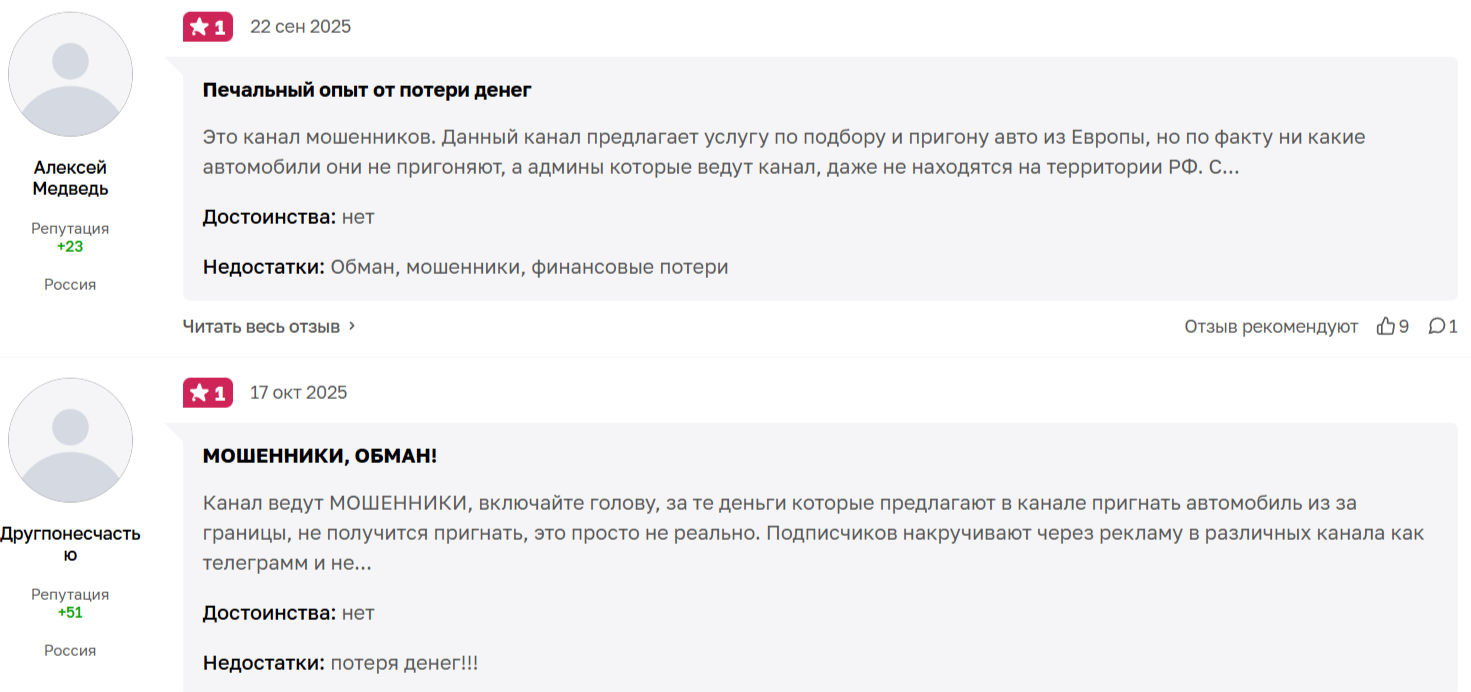Click the star rating badge dated 17 окт 2025
The image size is (1471, 692).
click(208, 393)
